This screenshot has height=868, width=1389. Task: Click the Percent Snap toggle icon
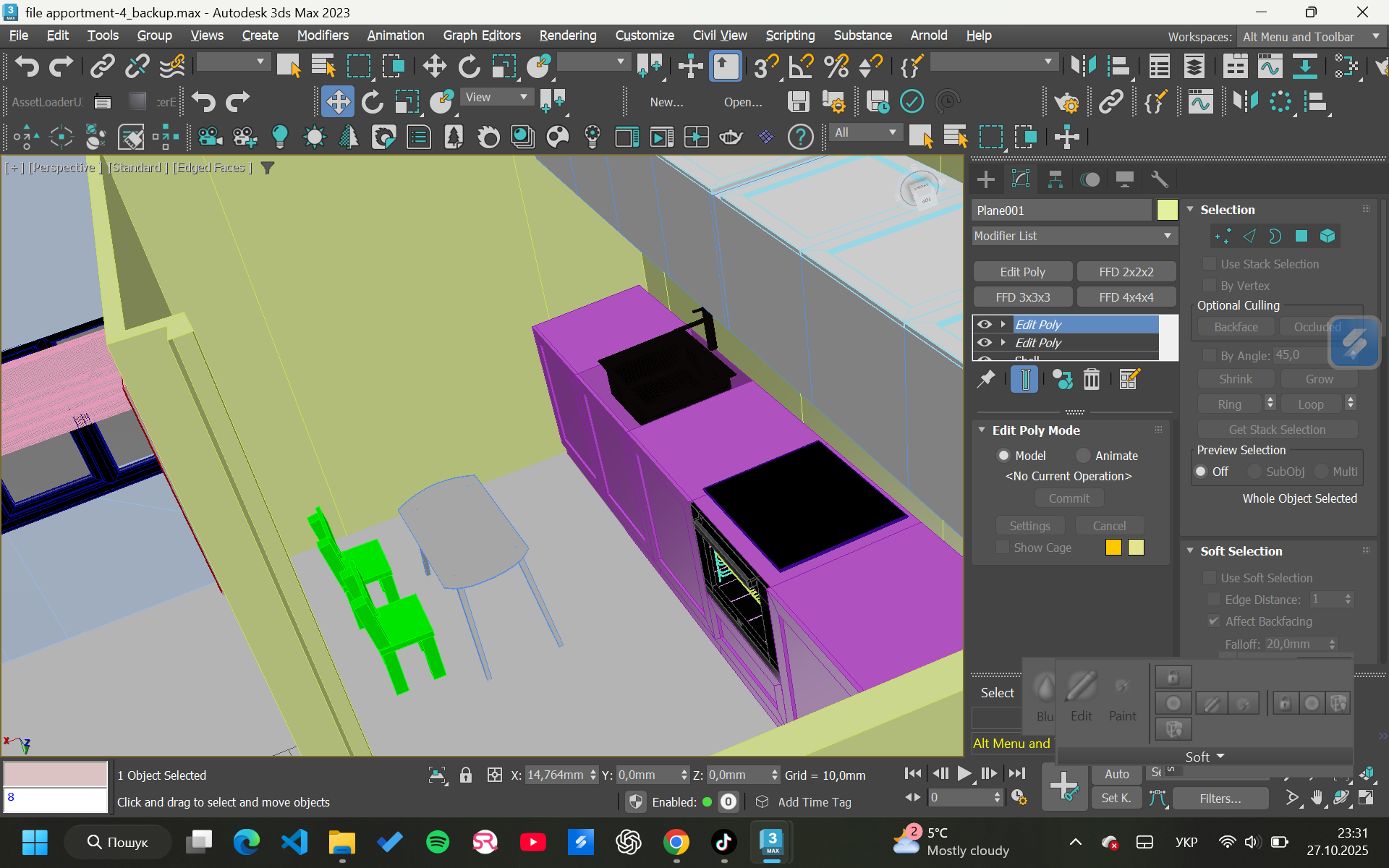836,66
